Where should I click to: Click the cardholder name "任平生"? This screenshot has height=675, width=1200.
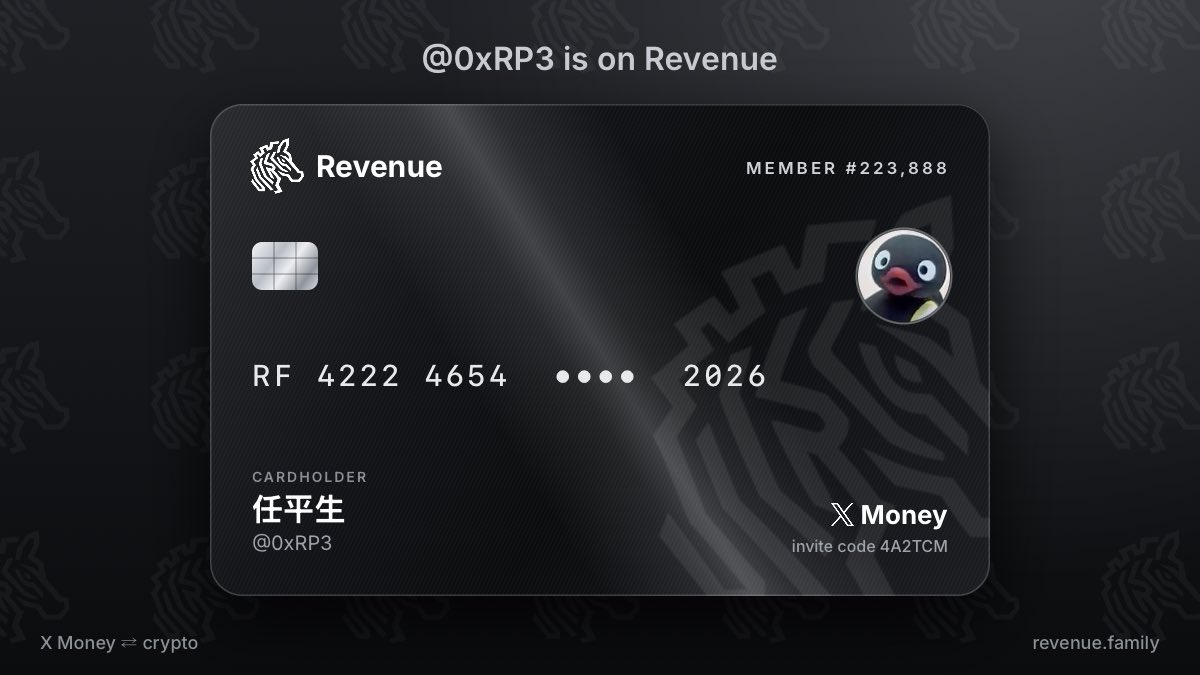tap(298, 510)
